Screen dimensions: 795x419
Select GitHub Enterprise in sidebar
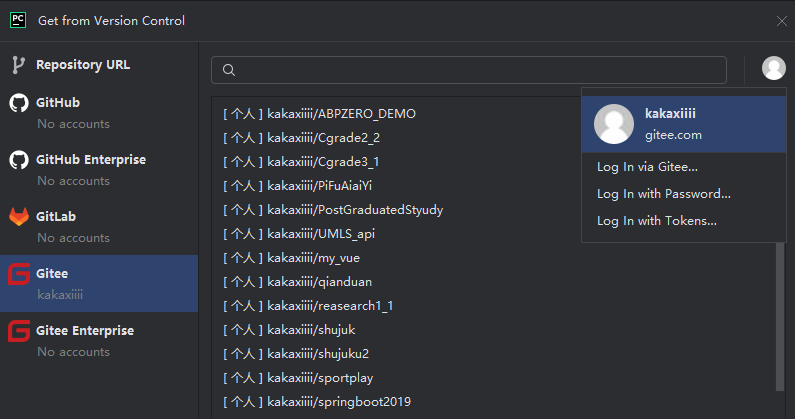(99, 169)
